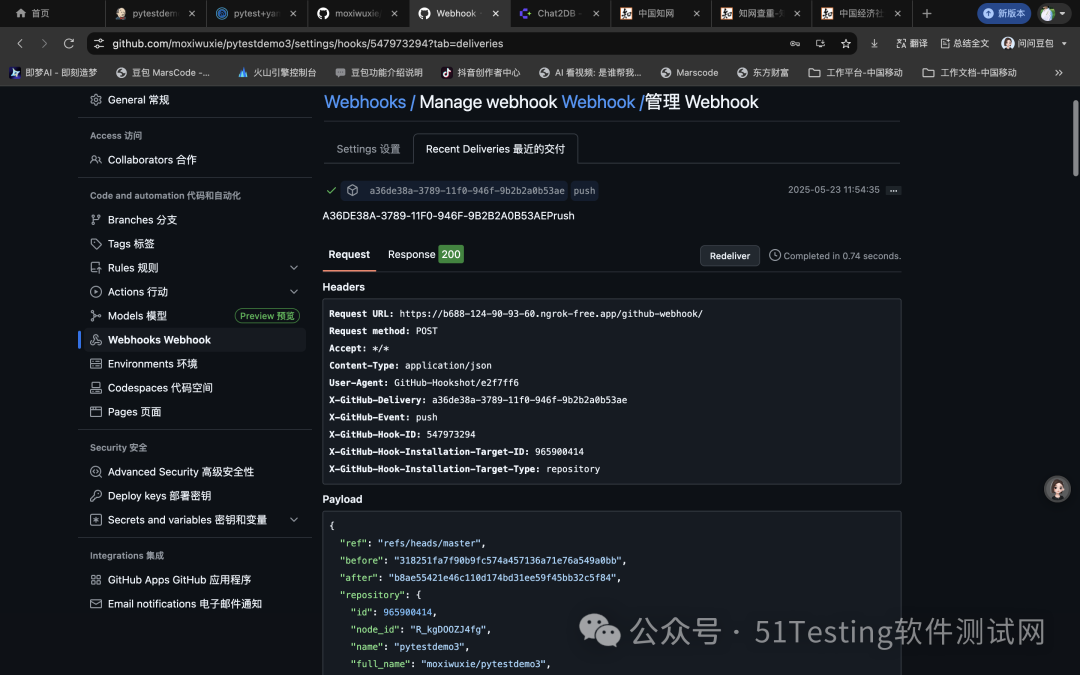Click the Advanced Security shield icon
This screenshot has width=1080, height=675.
pyautogui.click(x=96, y=472)
